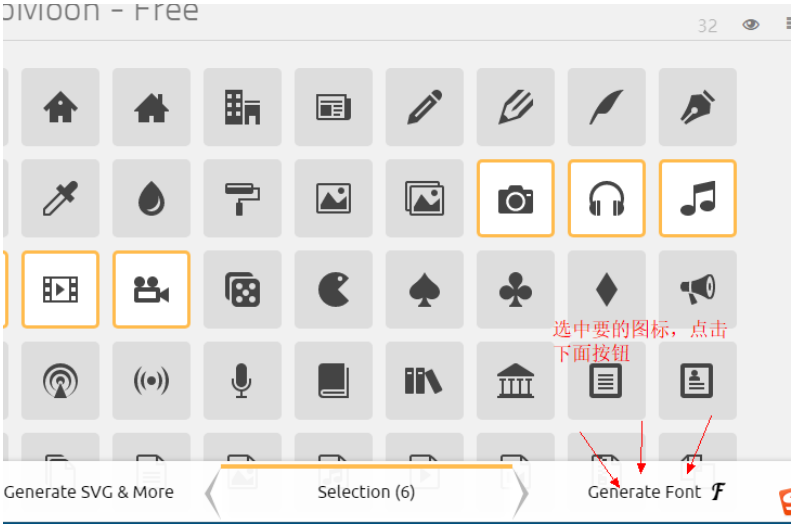
Task: Pick the dice icon
Action: tap(242, 289)
